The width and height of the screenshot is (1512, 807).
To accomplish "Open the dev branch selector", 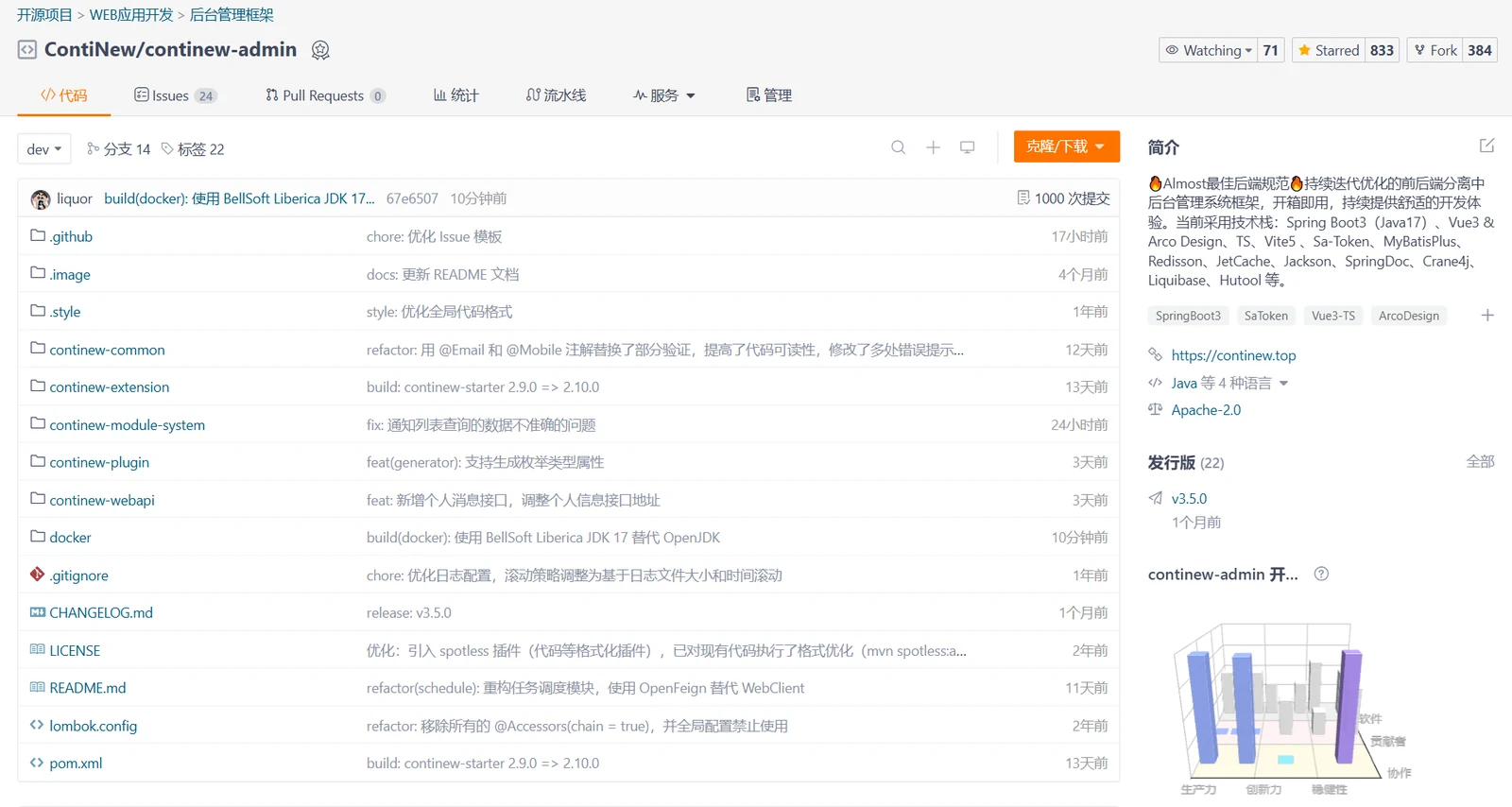I will (44, 149).
